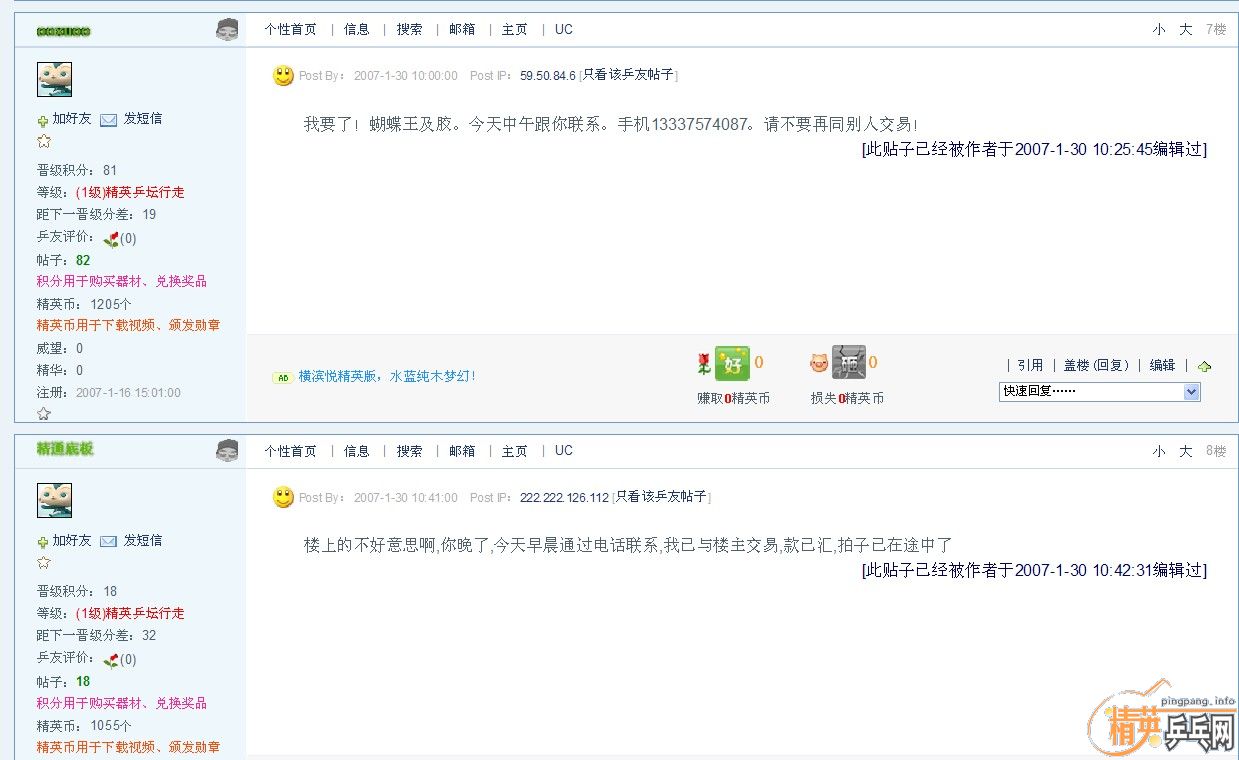1239x760 pixels.
Task: Set font size to 小 on floor 8
Action: 1158,451
